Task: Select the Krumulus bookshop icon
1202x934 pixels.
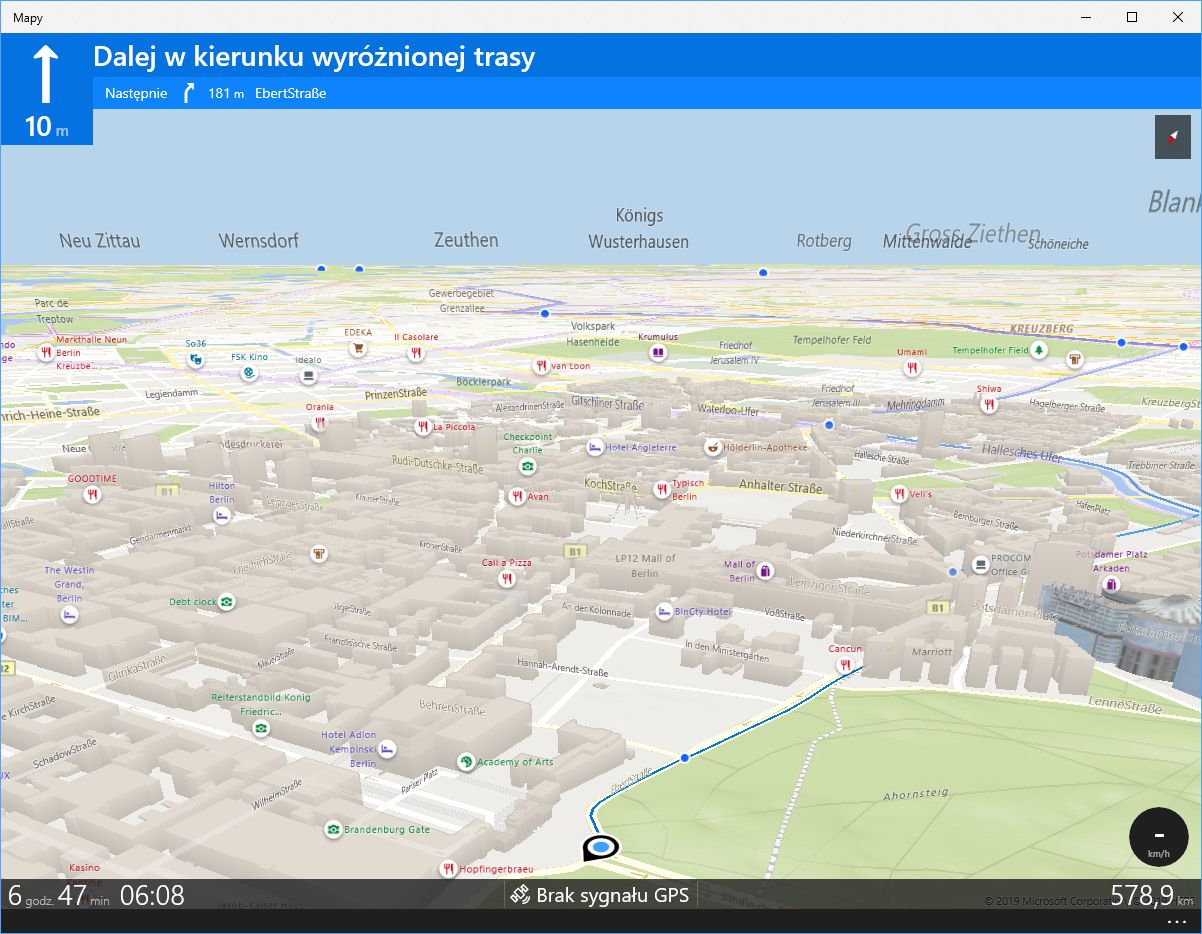Action: click(657, 353)
